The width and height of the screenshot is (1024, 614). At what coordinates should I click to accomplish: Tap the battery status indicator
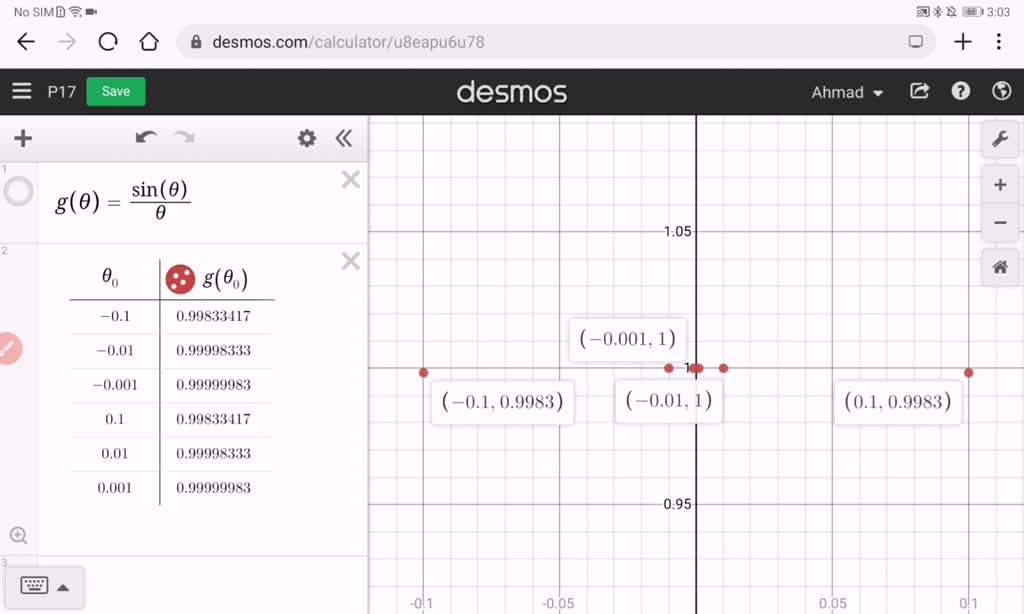point(972,12)
